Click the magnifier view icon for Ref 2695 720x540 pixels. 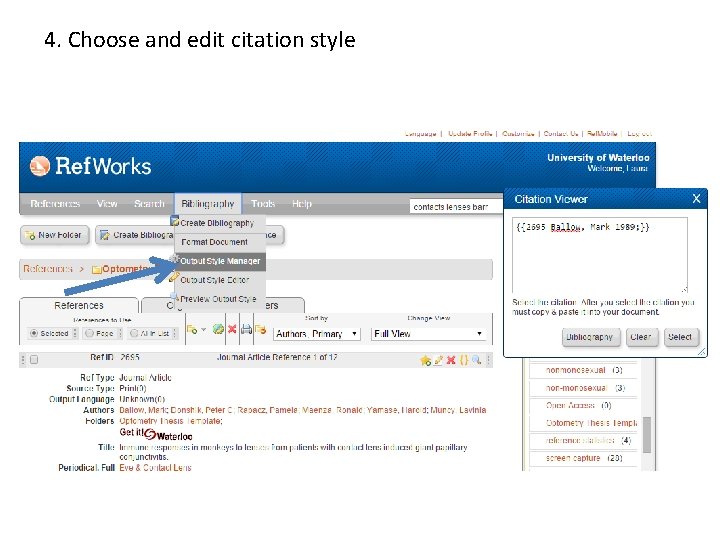click(477, 360)
